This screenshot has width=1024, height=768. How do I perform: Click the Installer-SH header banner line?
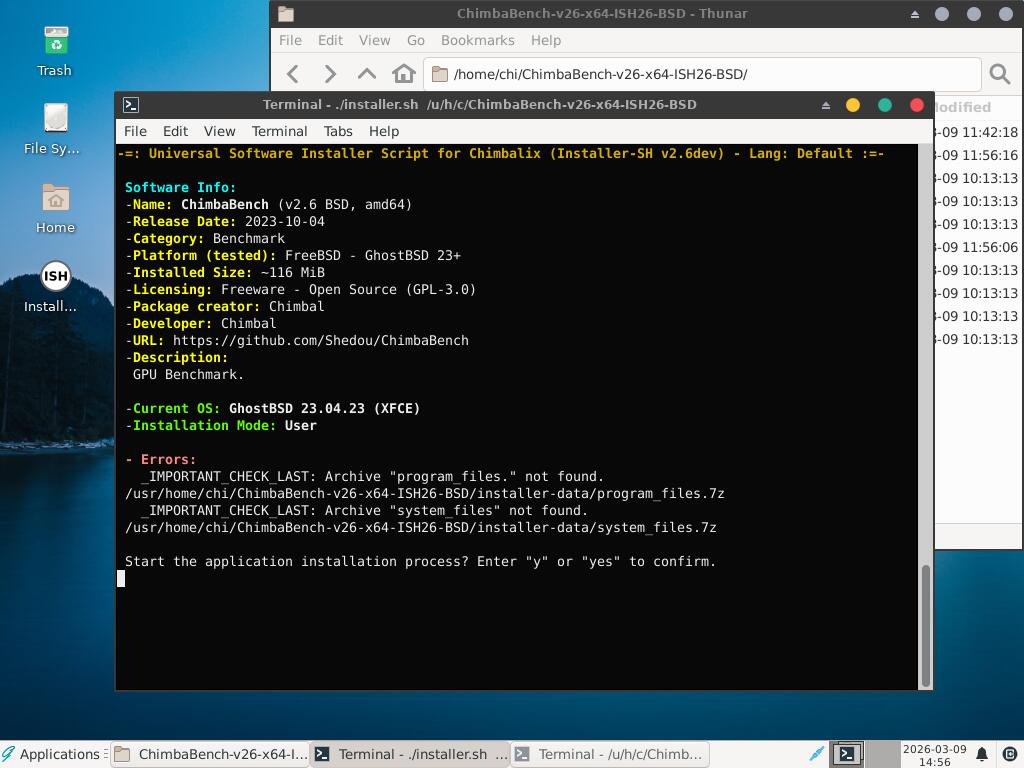coord(501,153)
